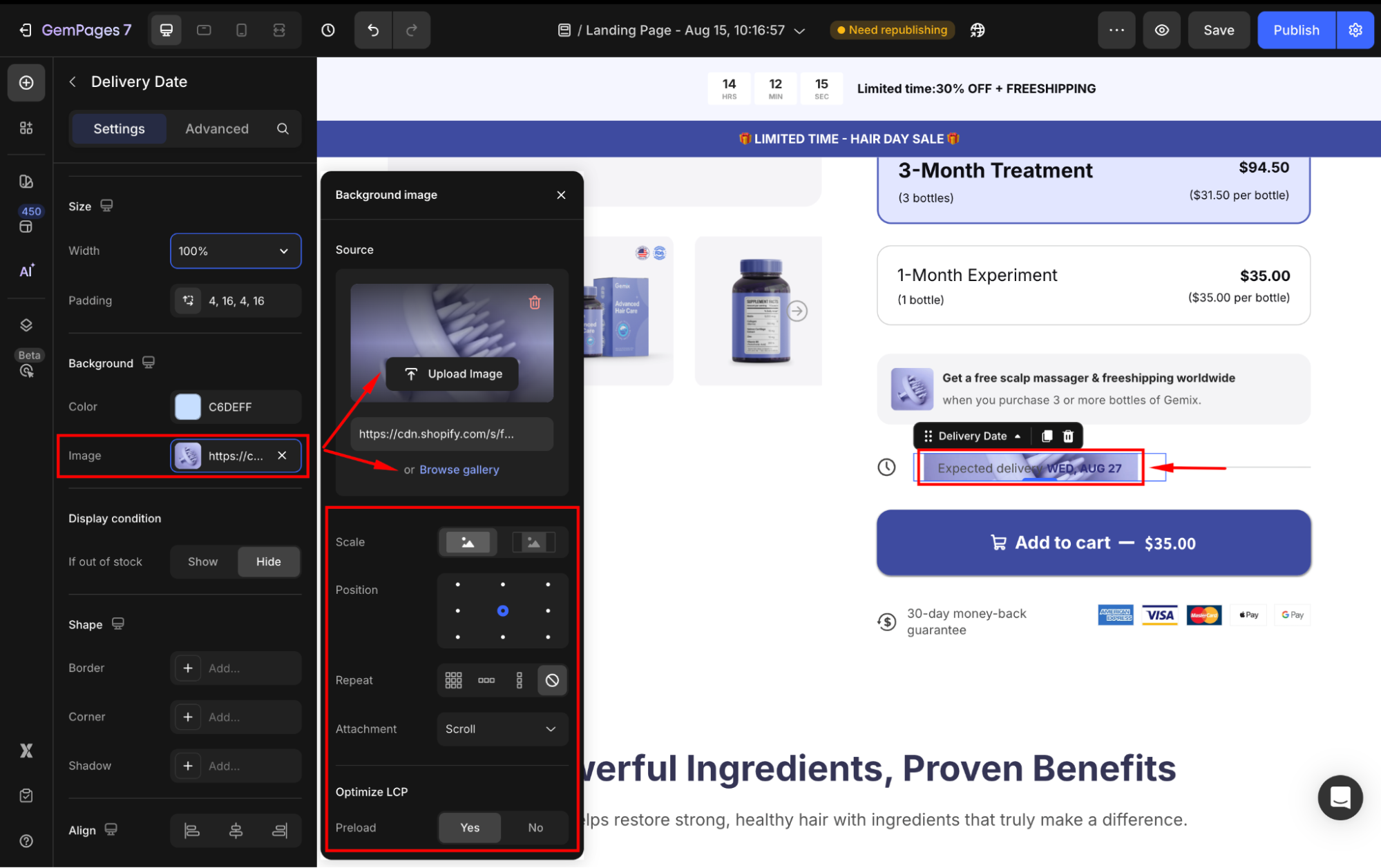1381x868 pixels.
Task: Set Preload option to No
Action: pos(535,827)
